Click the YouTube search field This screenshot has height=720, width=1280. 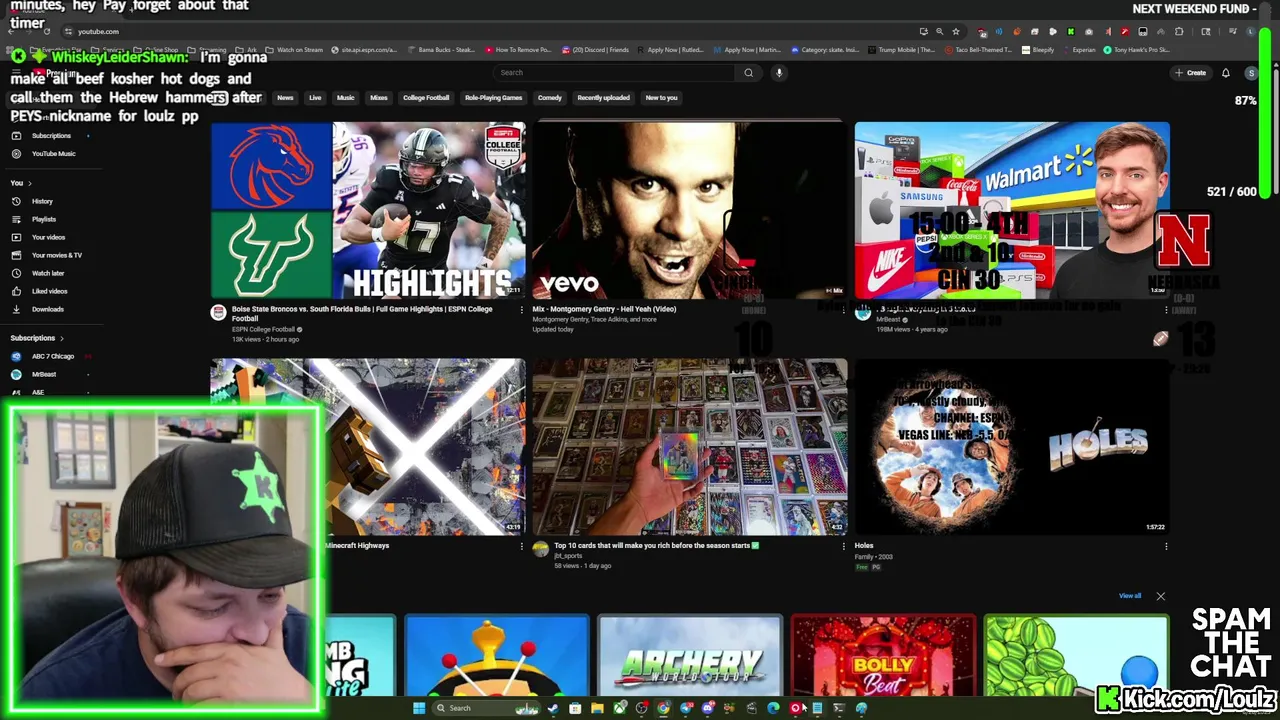[x=615, y=72]
